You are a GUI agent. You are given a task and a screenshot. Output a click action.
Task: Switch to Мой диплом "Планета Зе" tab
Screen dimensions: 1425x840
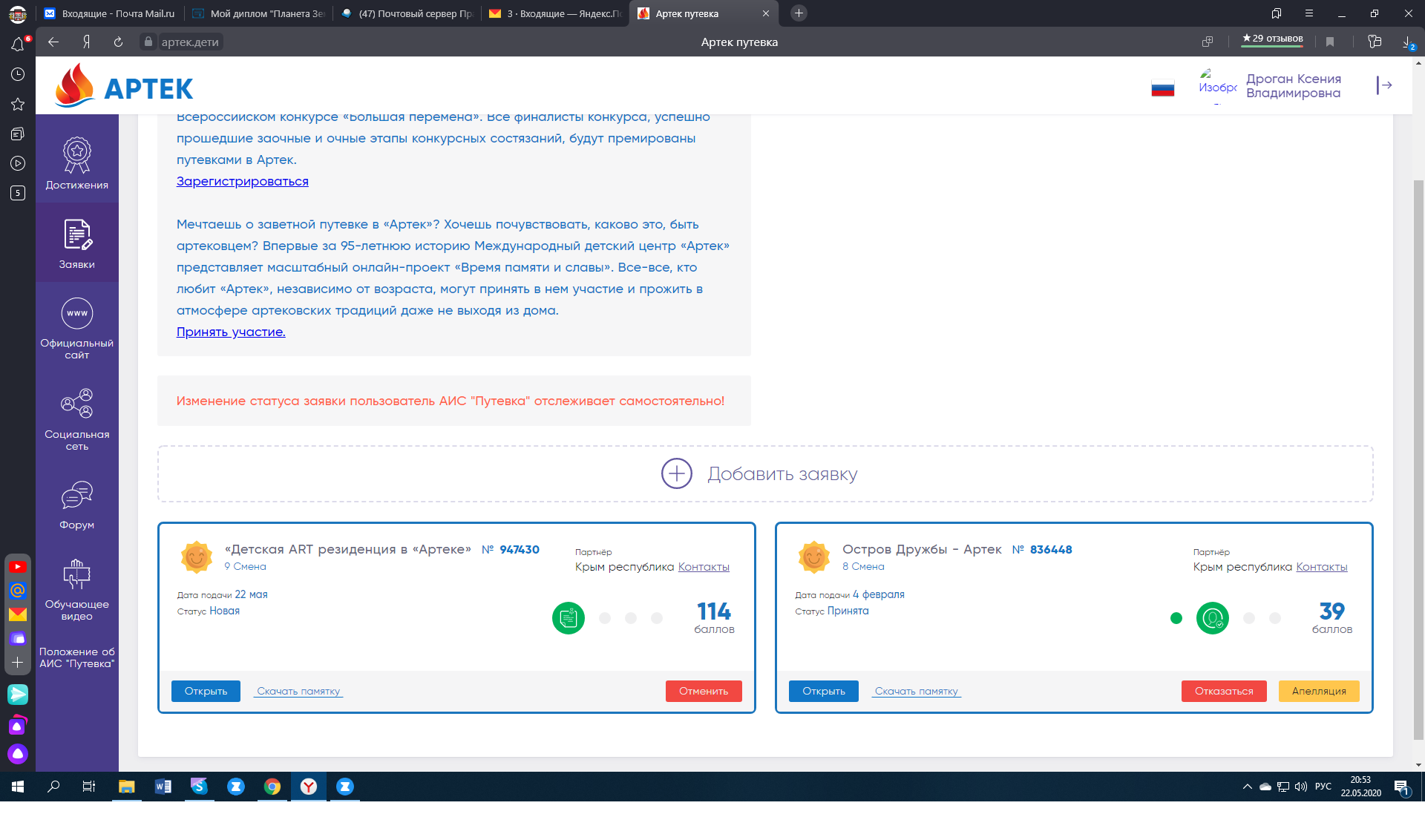click(x=258, y=13)
